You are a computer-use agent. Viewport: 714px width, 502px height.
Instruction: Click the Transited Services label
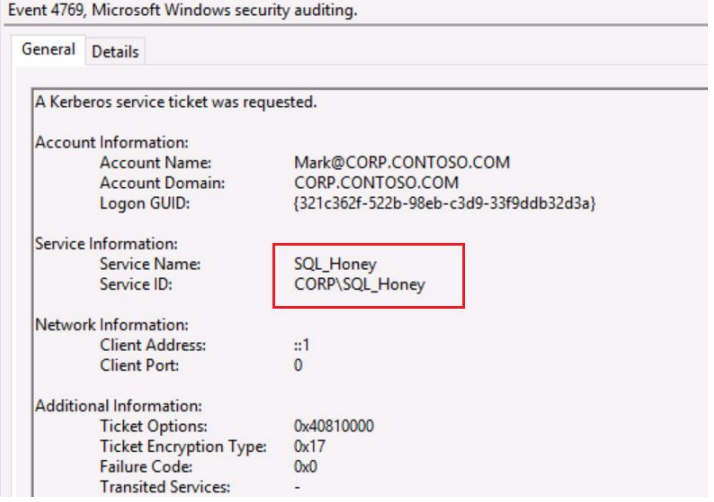coord(165,487)
